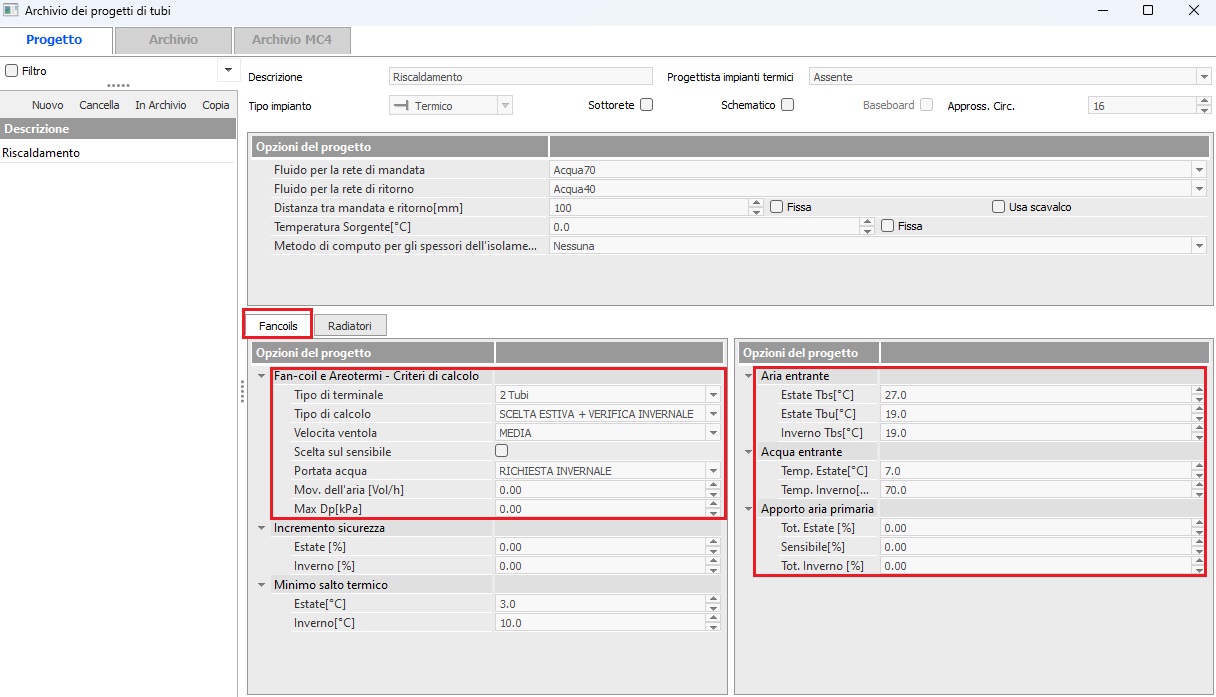The height and width of the screenshot is (697, 1216).
Task: Switch to the Archivio tab
Action: (x=173, y=40)
